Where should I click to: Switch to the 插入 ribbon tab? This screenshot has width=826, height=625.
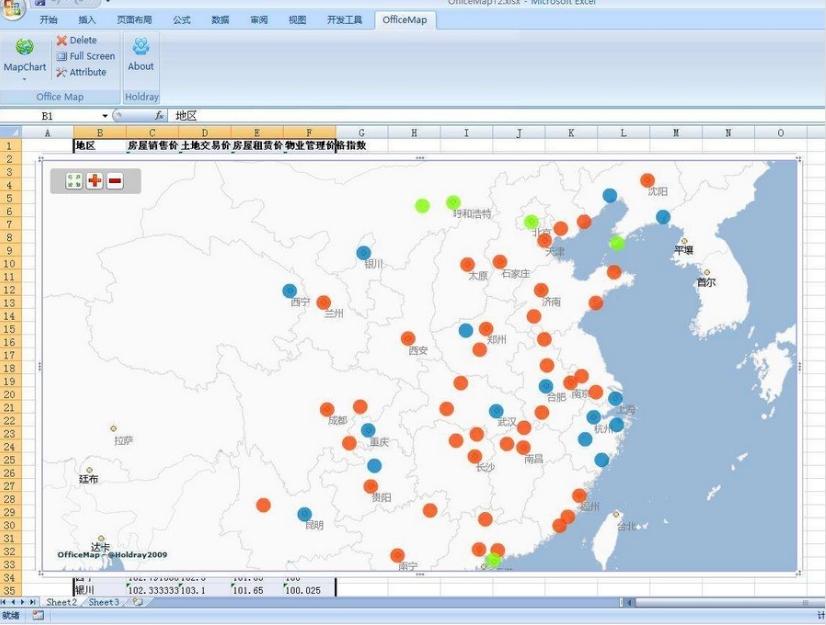[x=88, y=20]
